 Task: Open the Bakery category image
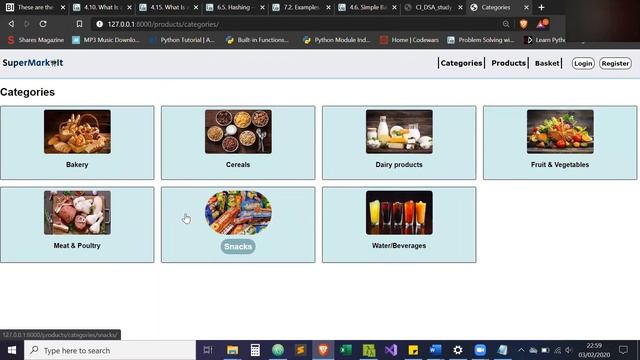pos(77,131)
